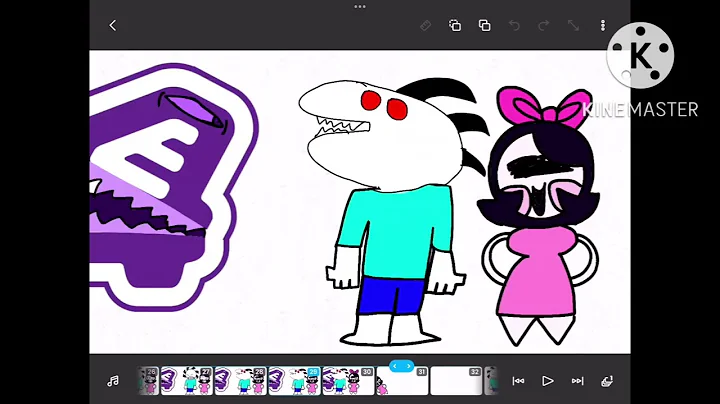
Task: Select frame 30 thumbnail
Action: [348, 381]
